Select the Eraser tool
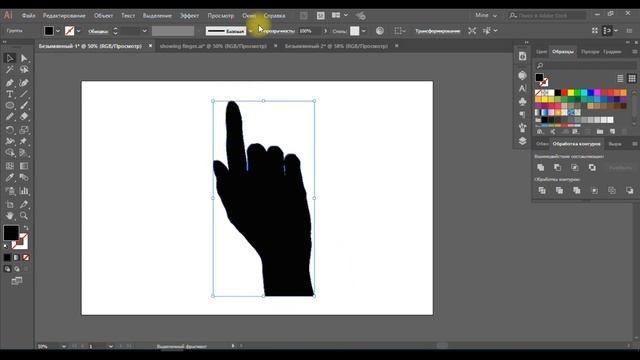 click(24, 117)
